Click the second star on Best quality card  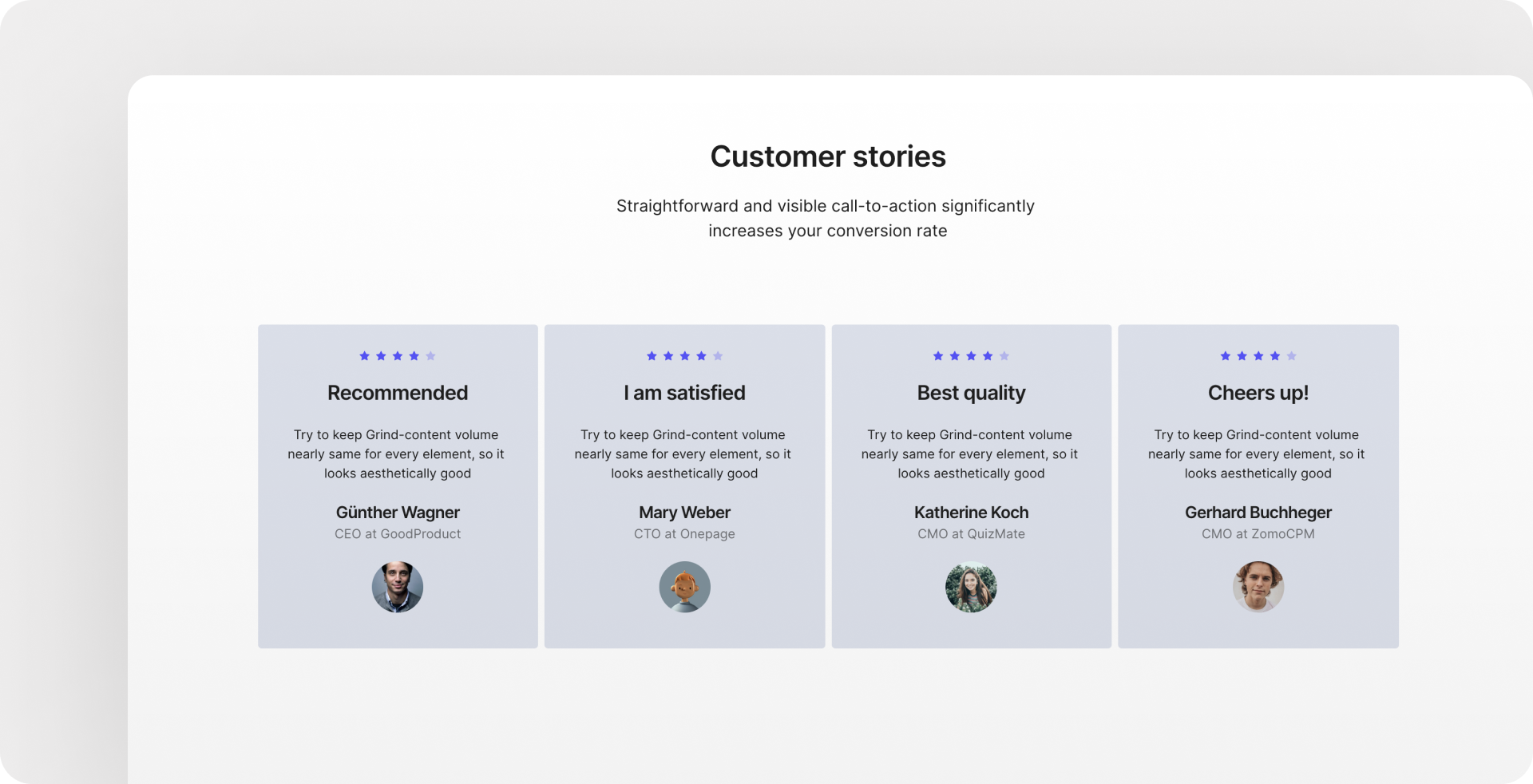(955, 356)
